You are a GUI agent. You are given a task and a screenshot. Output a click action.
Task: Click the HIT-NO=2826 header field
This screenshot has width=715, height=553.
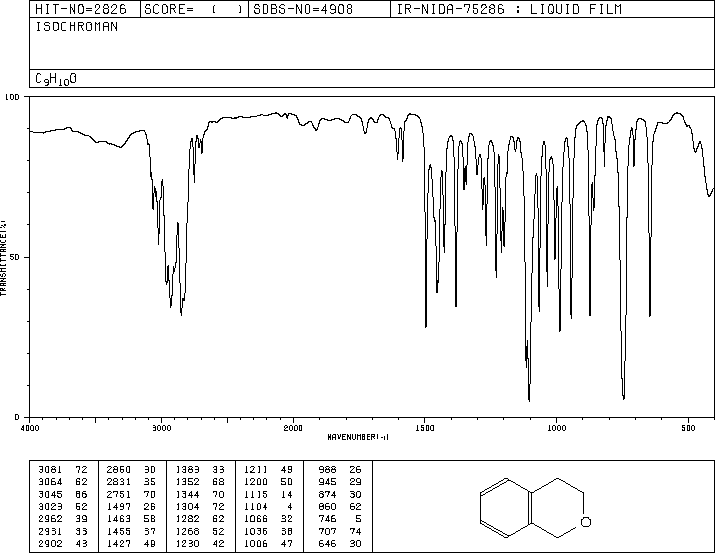click(81, 9)
